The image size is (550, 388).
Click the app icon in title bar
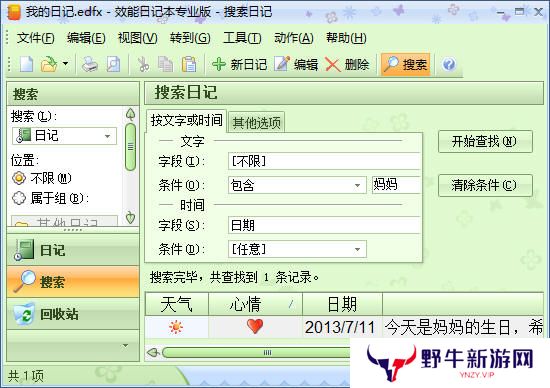pos(13,12)
